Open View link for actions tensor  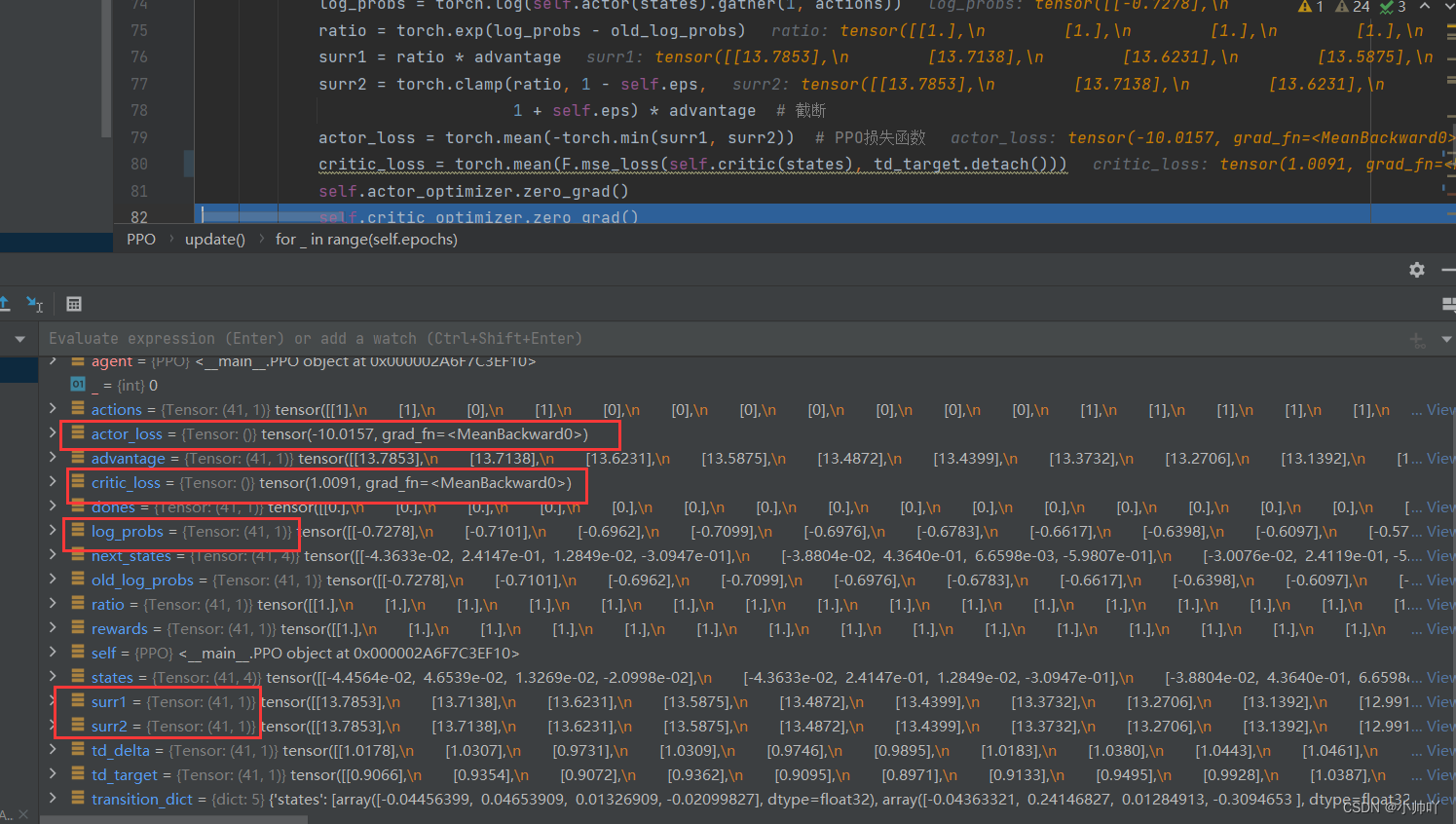(x=1441, y=409)
